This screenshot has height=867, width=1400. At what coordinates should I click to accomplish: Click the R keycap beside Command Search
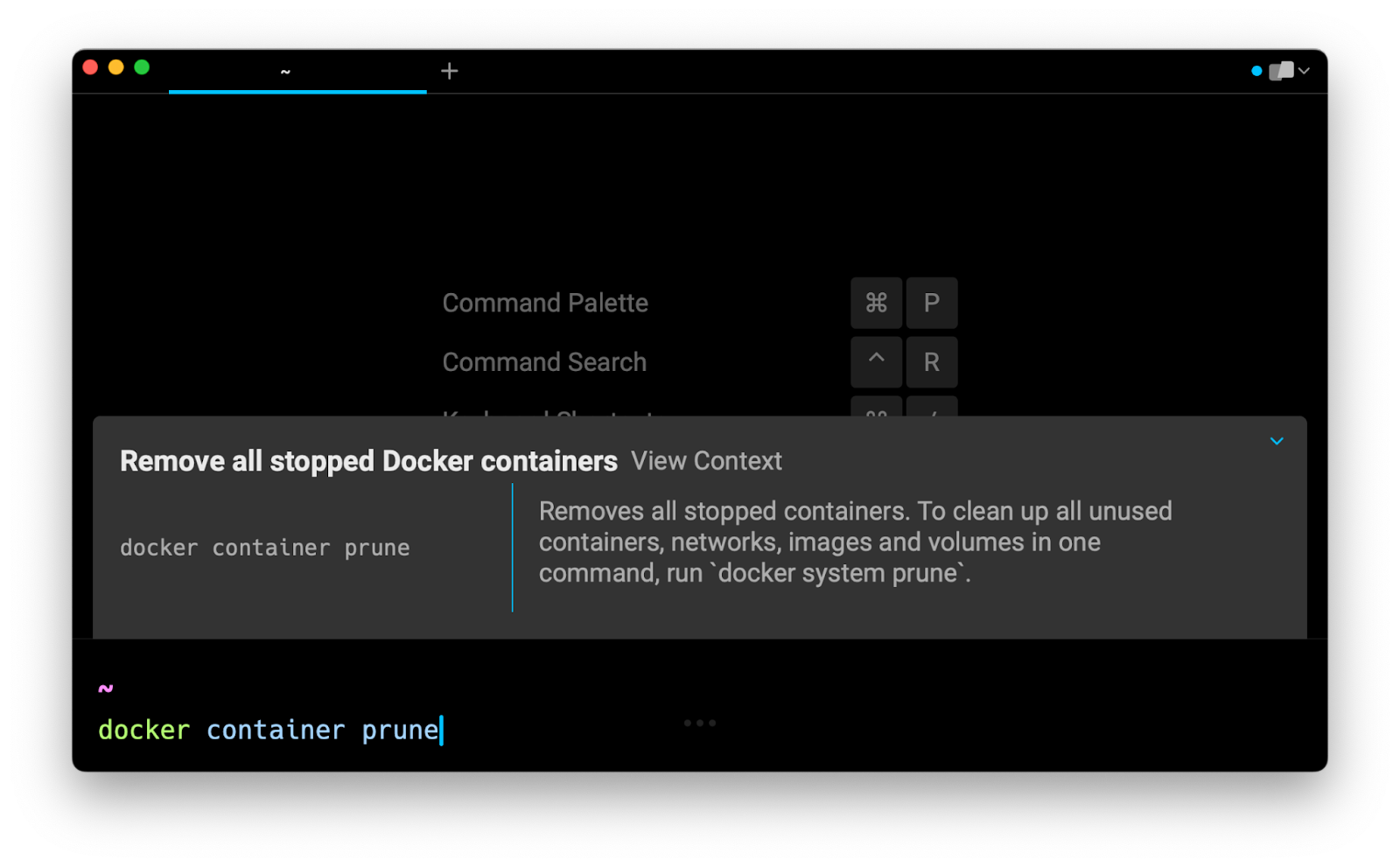(x=931, y=361)
